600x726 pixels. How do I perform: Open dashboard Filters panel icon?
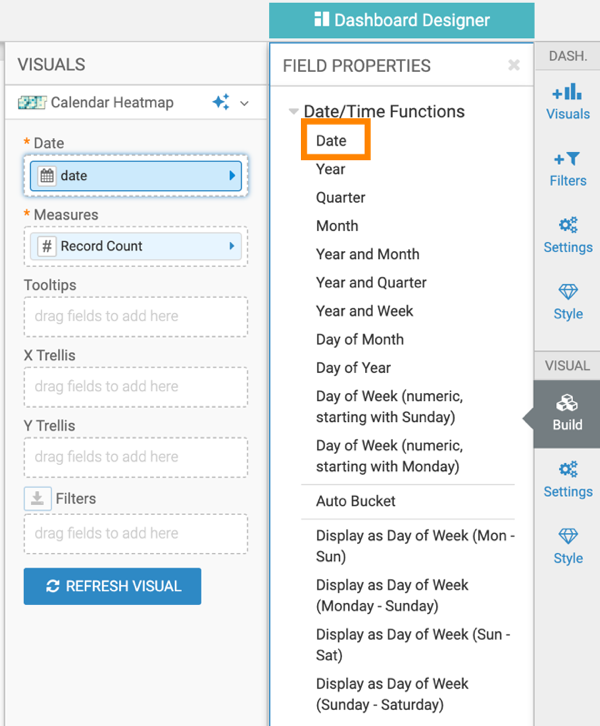(567, 160)
